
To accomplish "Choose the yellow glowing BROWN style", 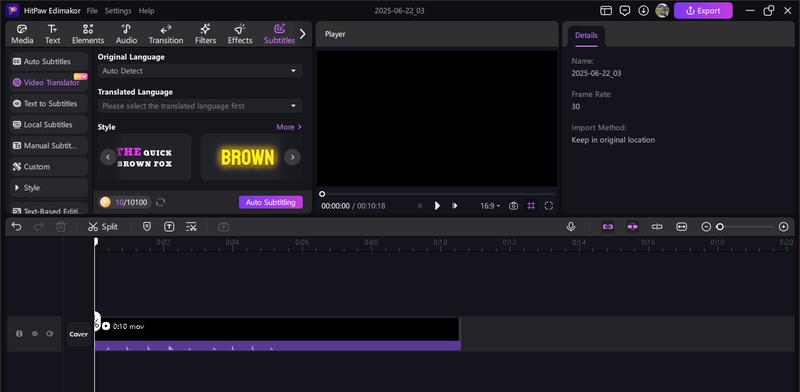I will (x=247, y=157).
